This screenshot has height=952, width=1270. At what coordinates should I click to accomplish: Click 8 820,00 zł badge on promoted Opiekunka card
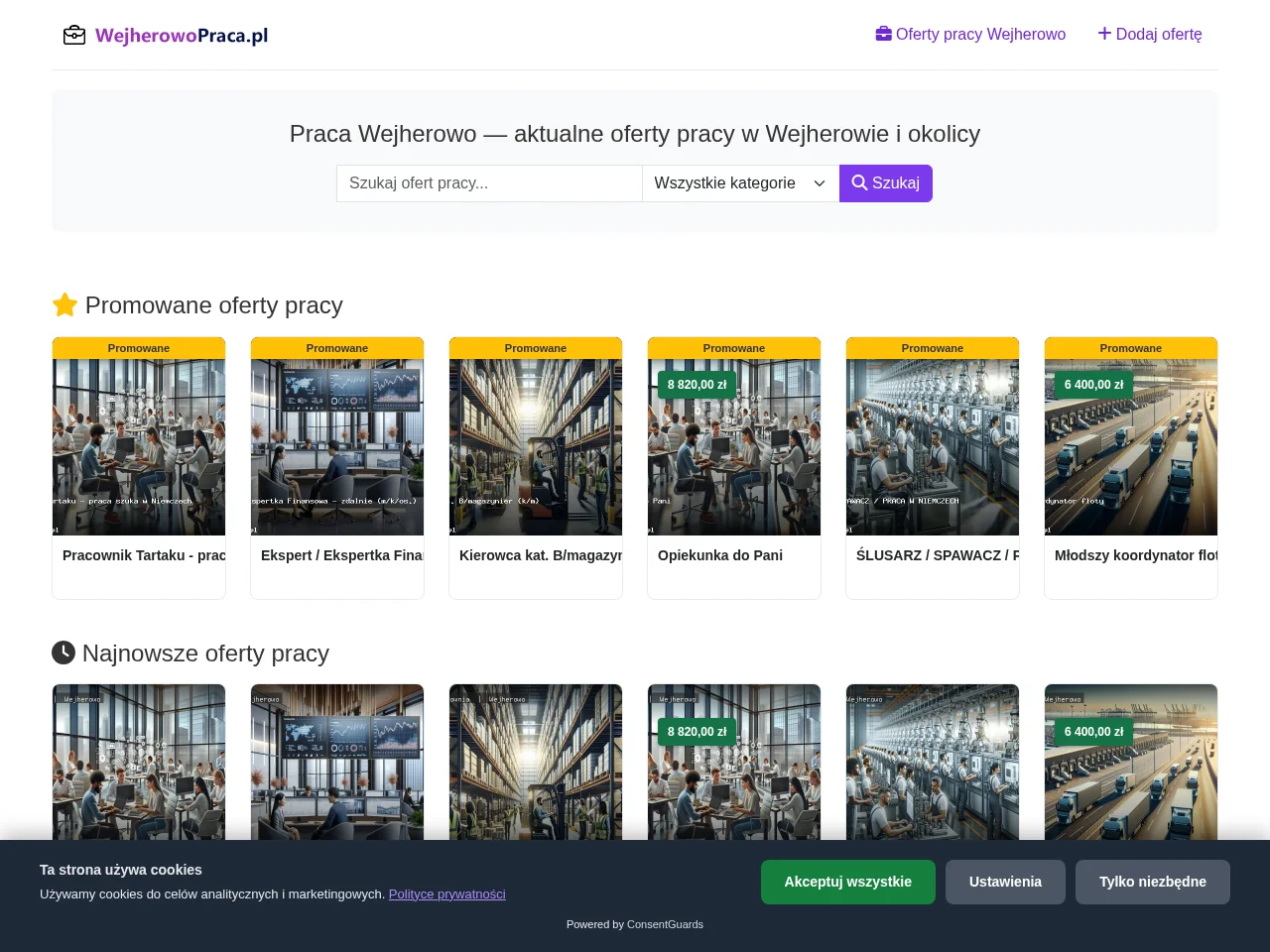[x=697, y=385]
